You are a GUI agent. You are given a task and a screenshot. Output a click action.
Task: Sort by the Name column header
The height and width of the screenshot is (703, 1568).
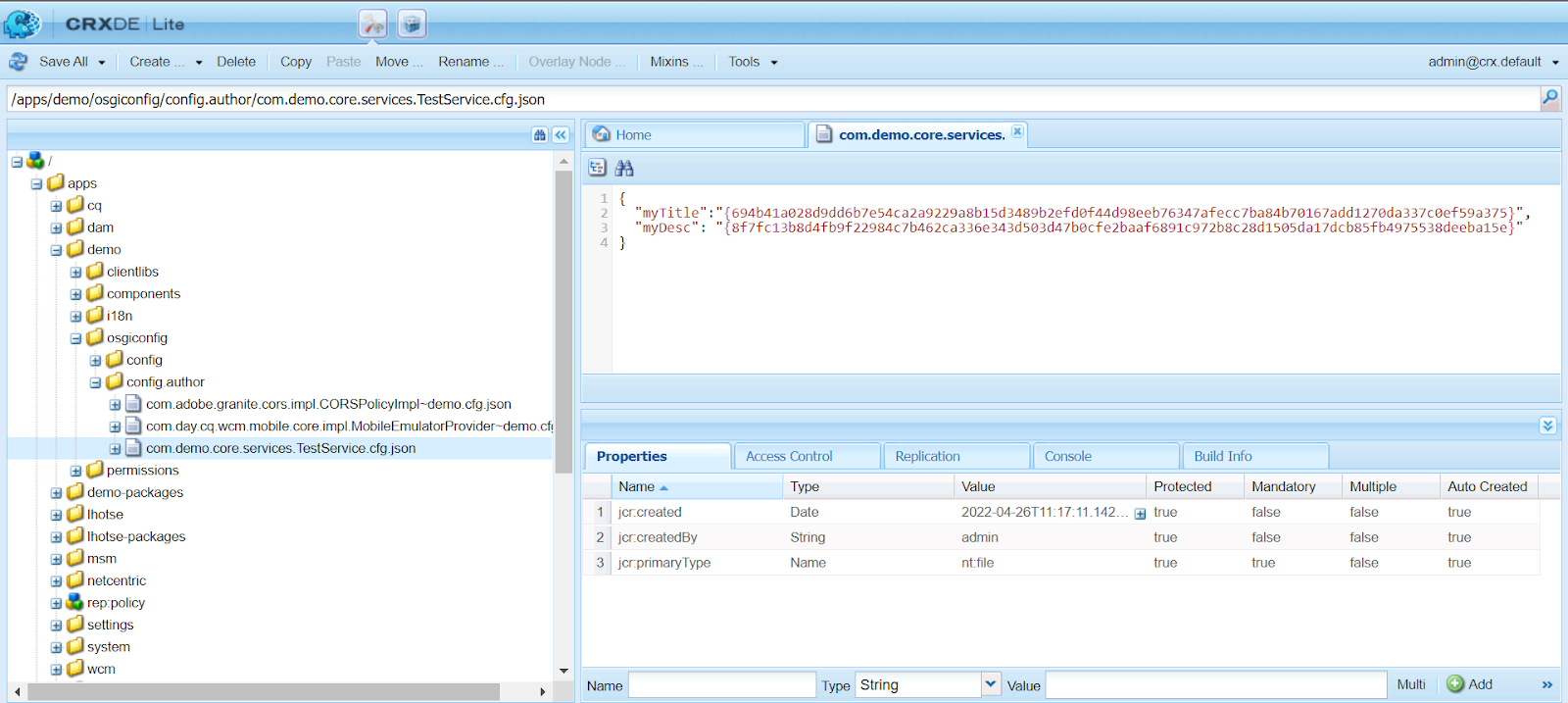pos(697,486)
